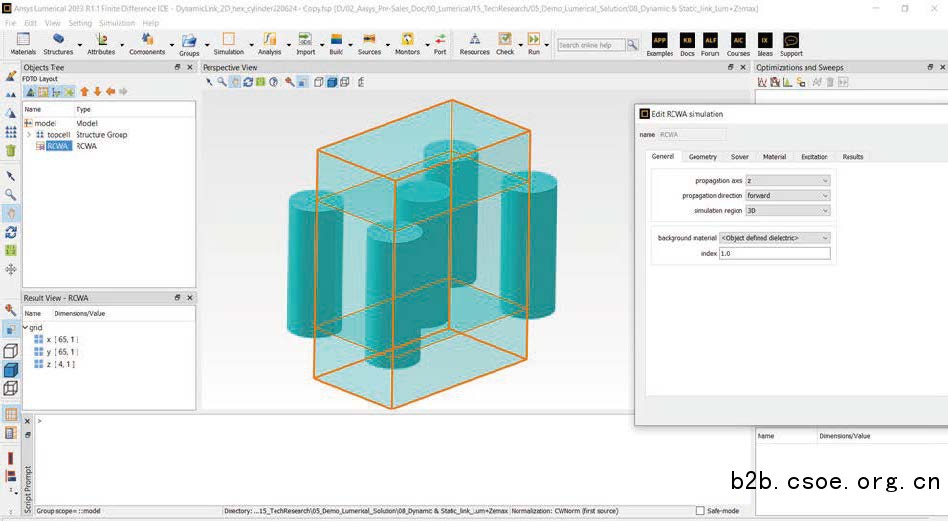Screen dimensions: 948x521
Task: Open the Examples APP icon
Action: [660, 40]
